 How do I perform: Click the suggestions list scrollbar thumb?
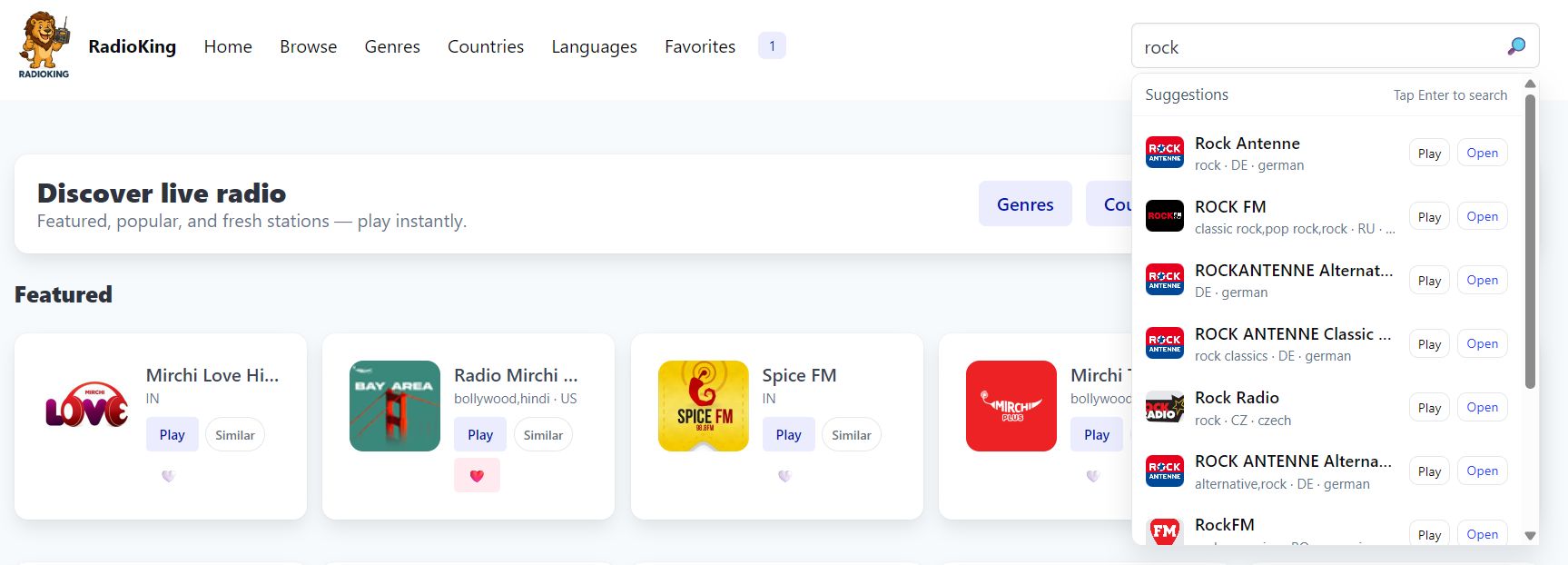click(x=1530, y=241)
